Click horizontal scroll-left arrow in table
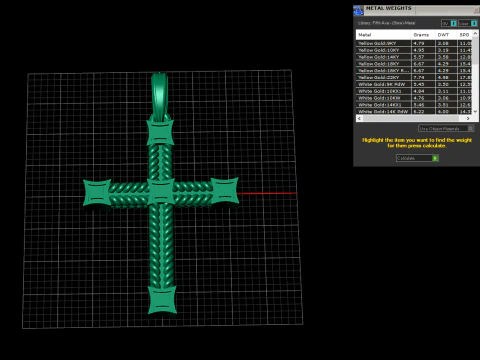The width and height of the screenshot is (480, 360). [359, 118]
